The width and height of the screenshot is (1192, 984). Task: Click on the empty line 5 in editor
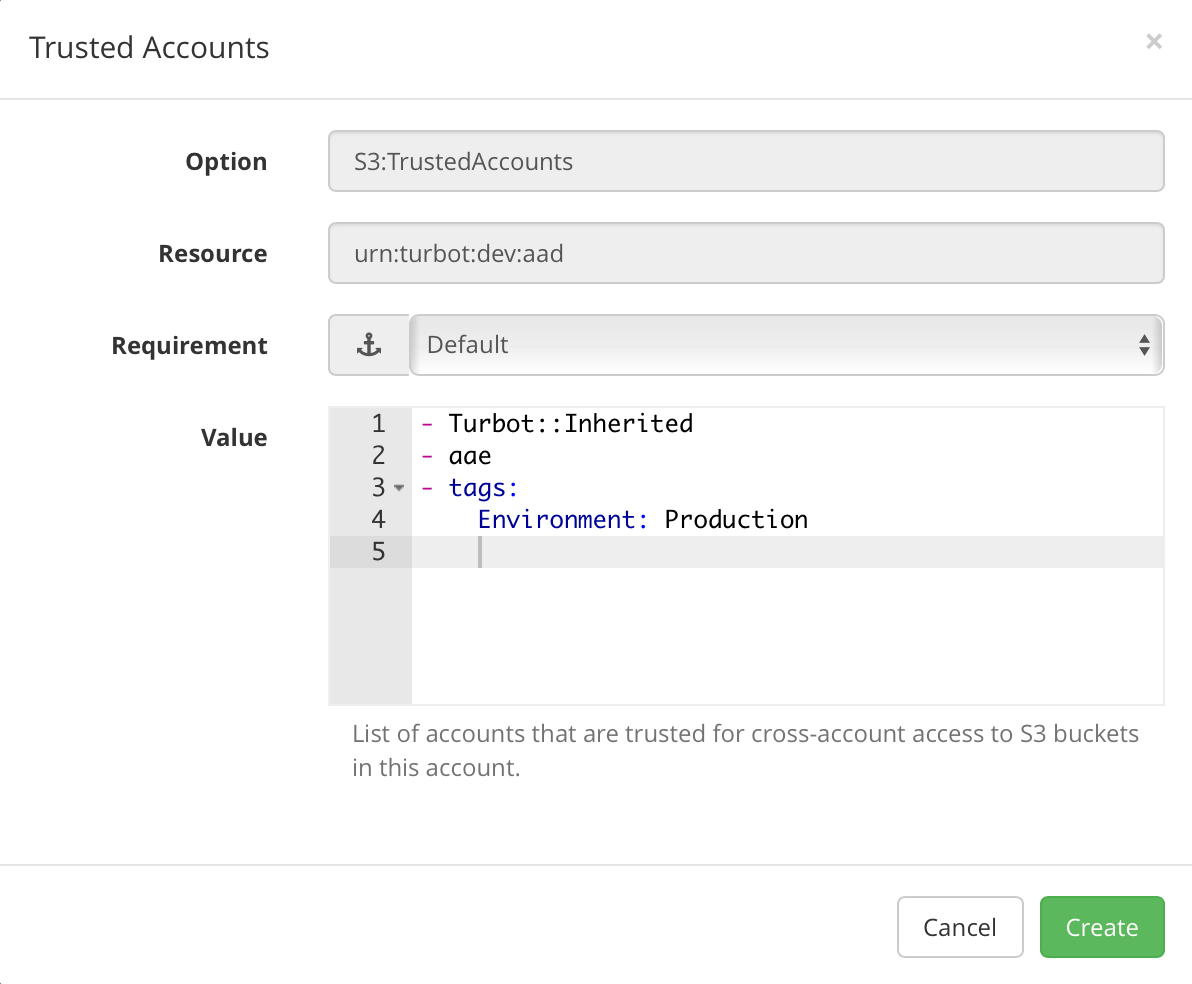coord(787,552)
